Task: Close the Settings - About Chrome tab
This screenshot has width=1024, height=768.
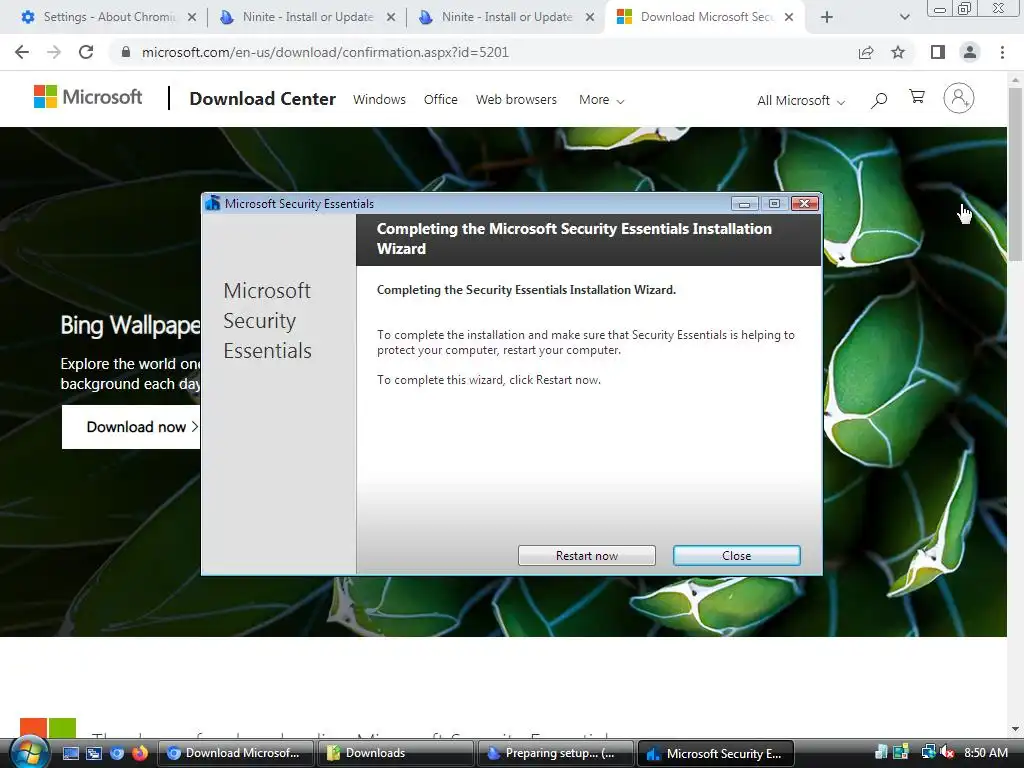Action: coord(191,18)
